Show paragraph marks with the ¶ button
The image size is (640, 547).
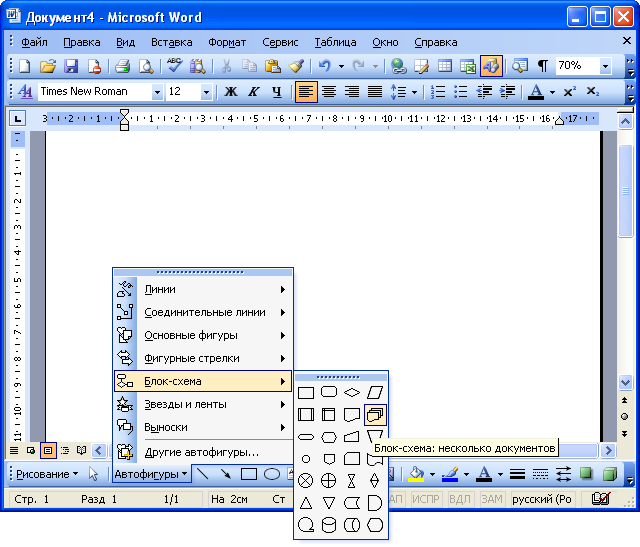point(543,66)
